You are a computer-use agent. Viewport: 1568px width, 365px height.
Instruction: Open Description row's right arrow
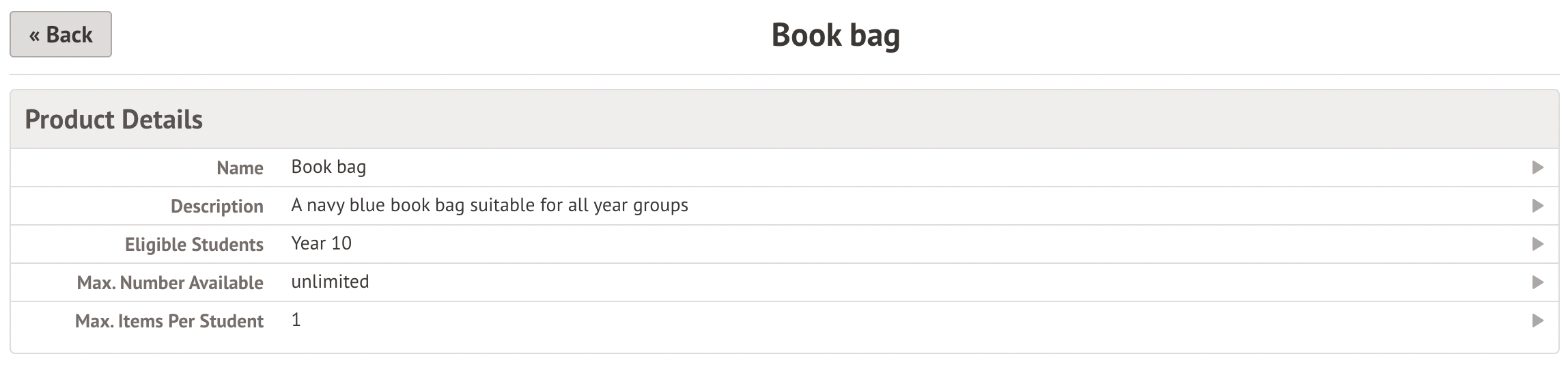point(1537,206)
